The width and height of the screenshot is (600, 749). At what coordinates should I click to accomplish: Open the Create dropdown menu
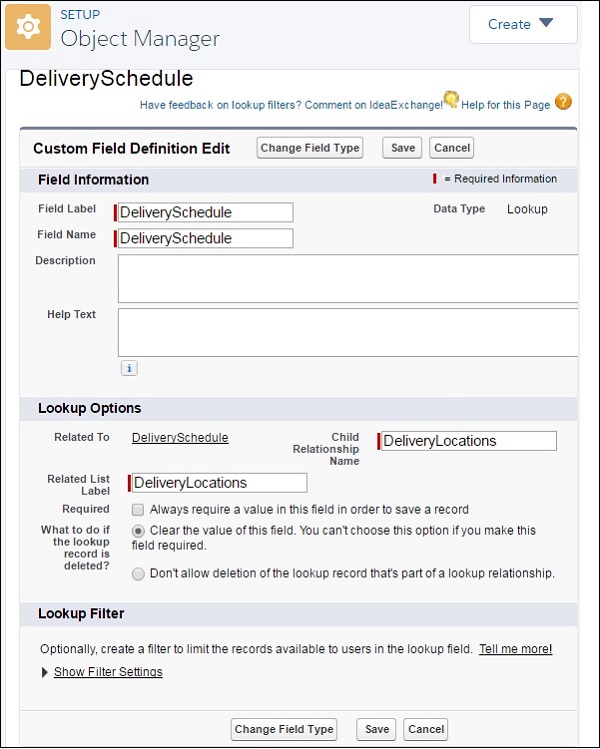tap(522, 24)
